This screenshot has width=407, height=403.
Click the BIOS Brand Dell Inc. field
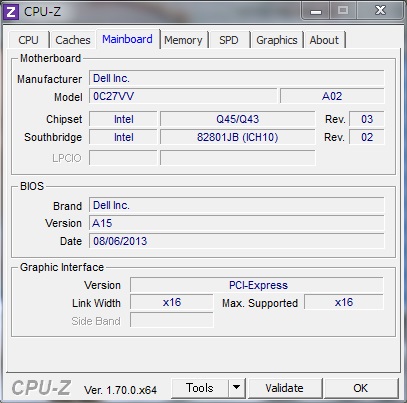pyautogui.click(x=237, y=205)
